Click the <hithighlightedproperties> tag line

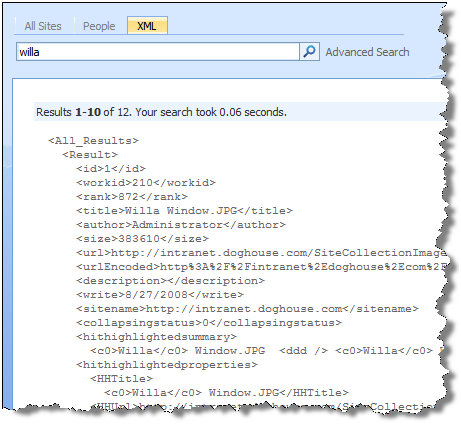[x=167, y=365]
